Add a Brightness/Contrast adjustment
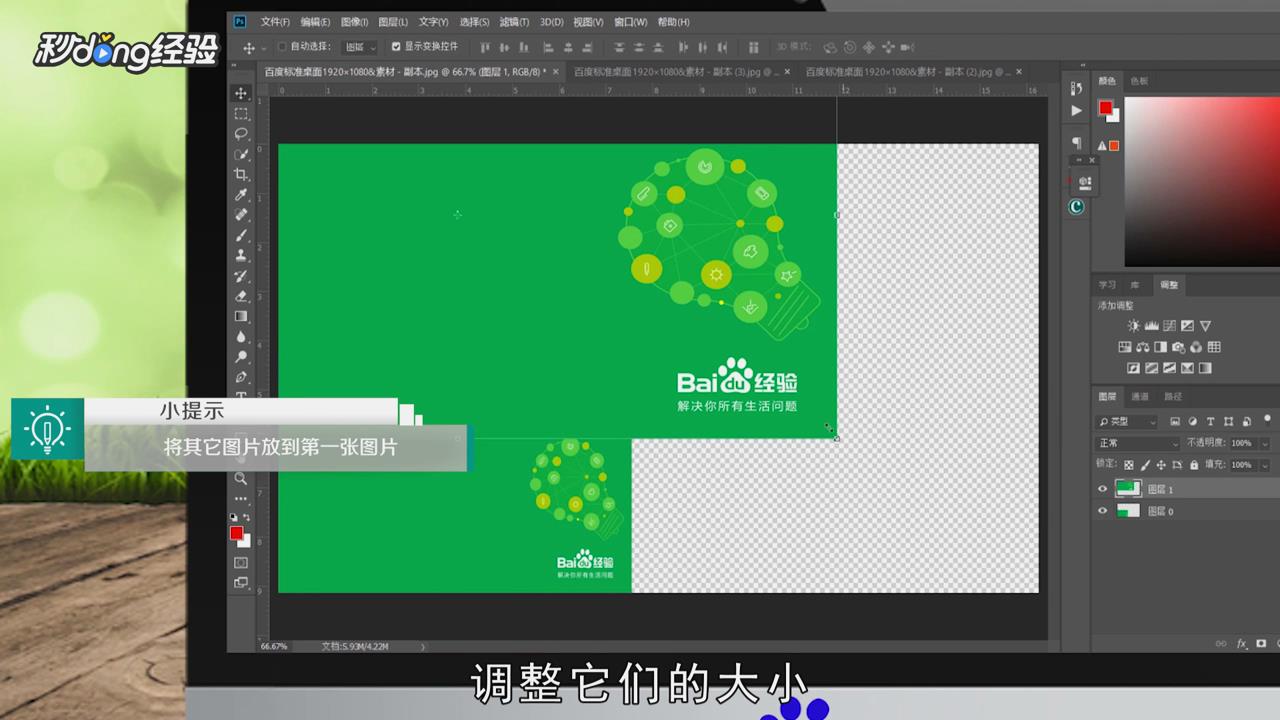Screen dimensions: 1280x720 point(1133,326)
